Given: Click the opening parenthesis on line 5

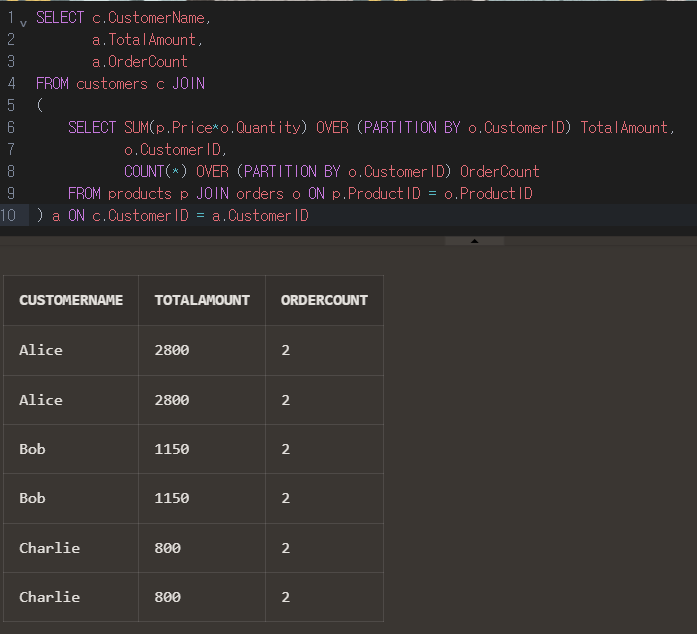Looking at the screenshot, I should [40, 106].
